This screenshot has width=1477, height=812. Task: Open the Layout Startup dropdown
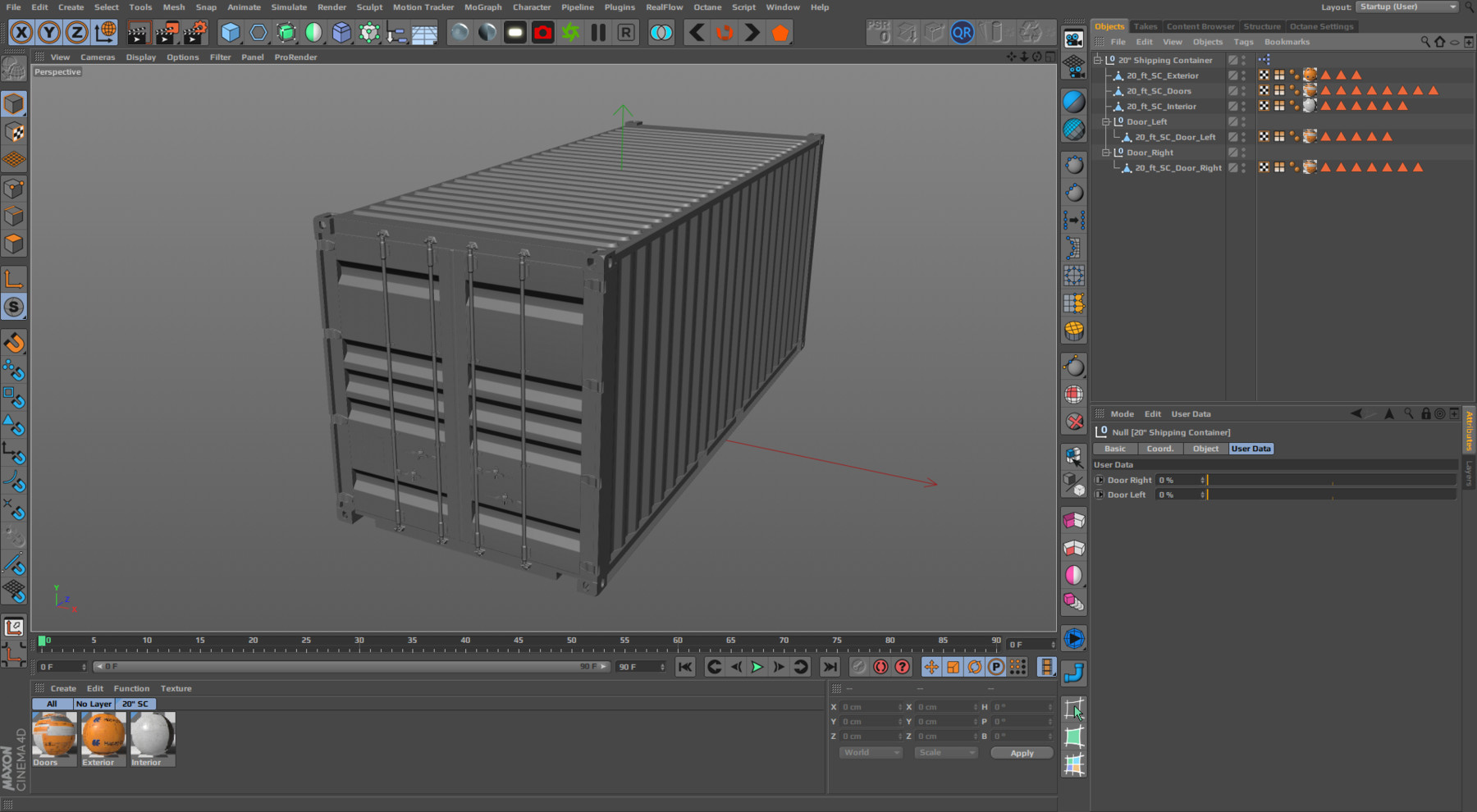point(1406,7)
